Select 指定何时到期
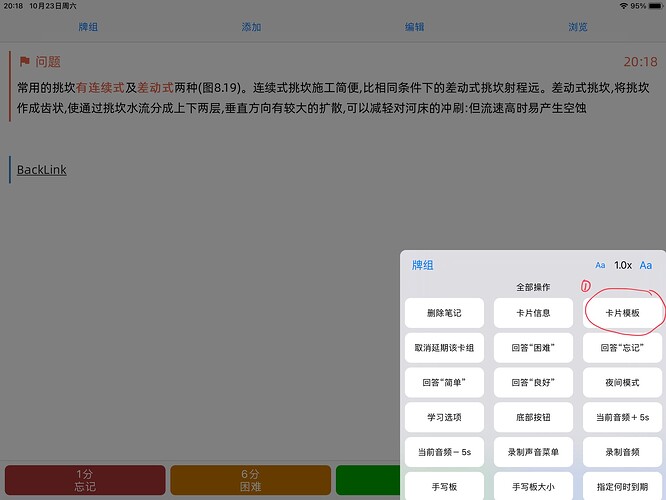Viewport: 666px width, 500px height. 622,486
